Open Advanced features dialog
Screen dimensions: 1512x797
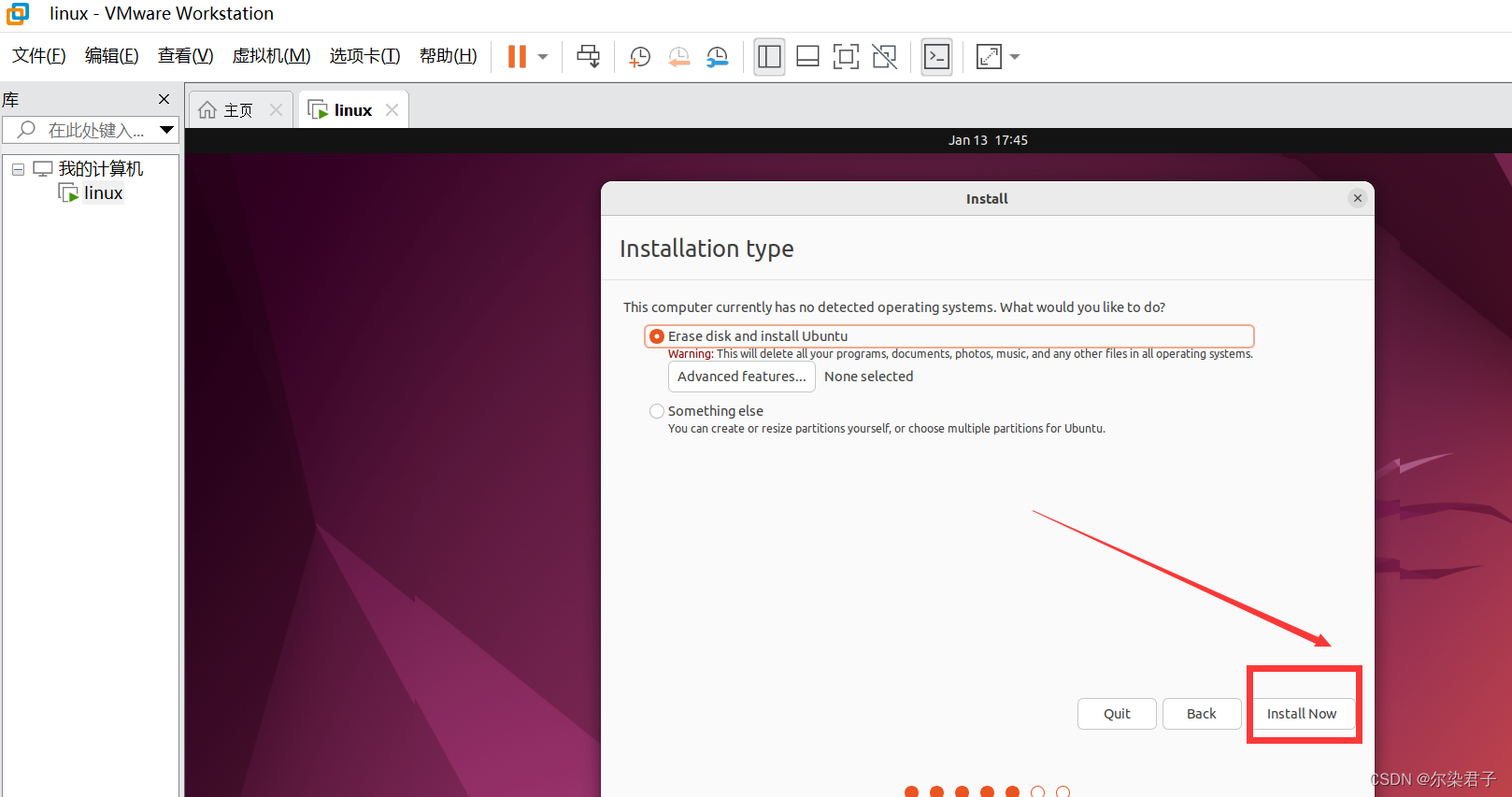(742, 377)
